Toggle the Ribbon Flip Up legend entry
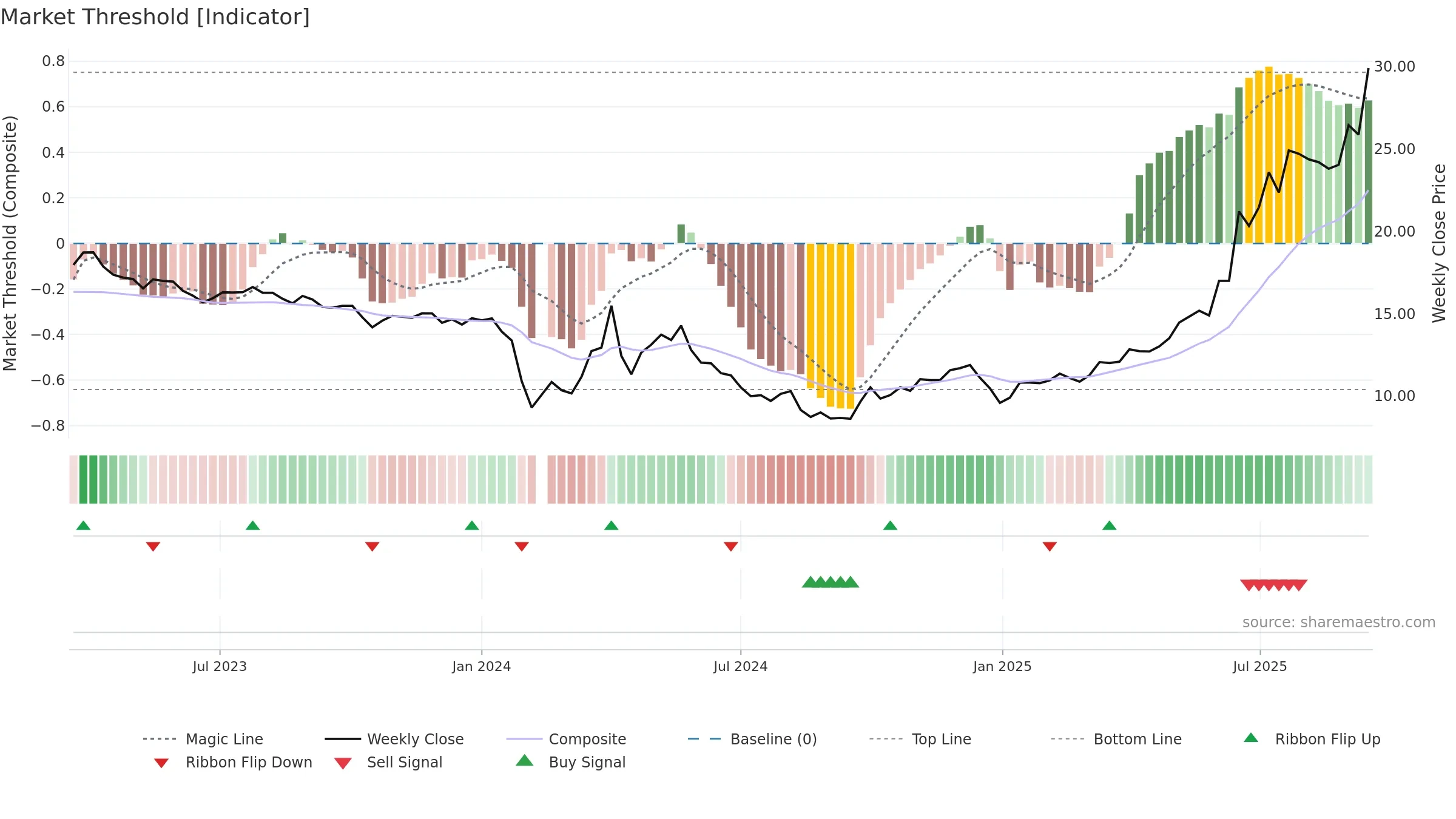This screenshot has height=819, width=1456. coord(1312,739)
